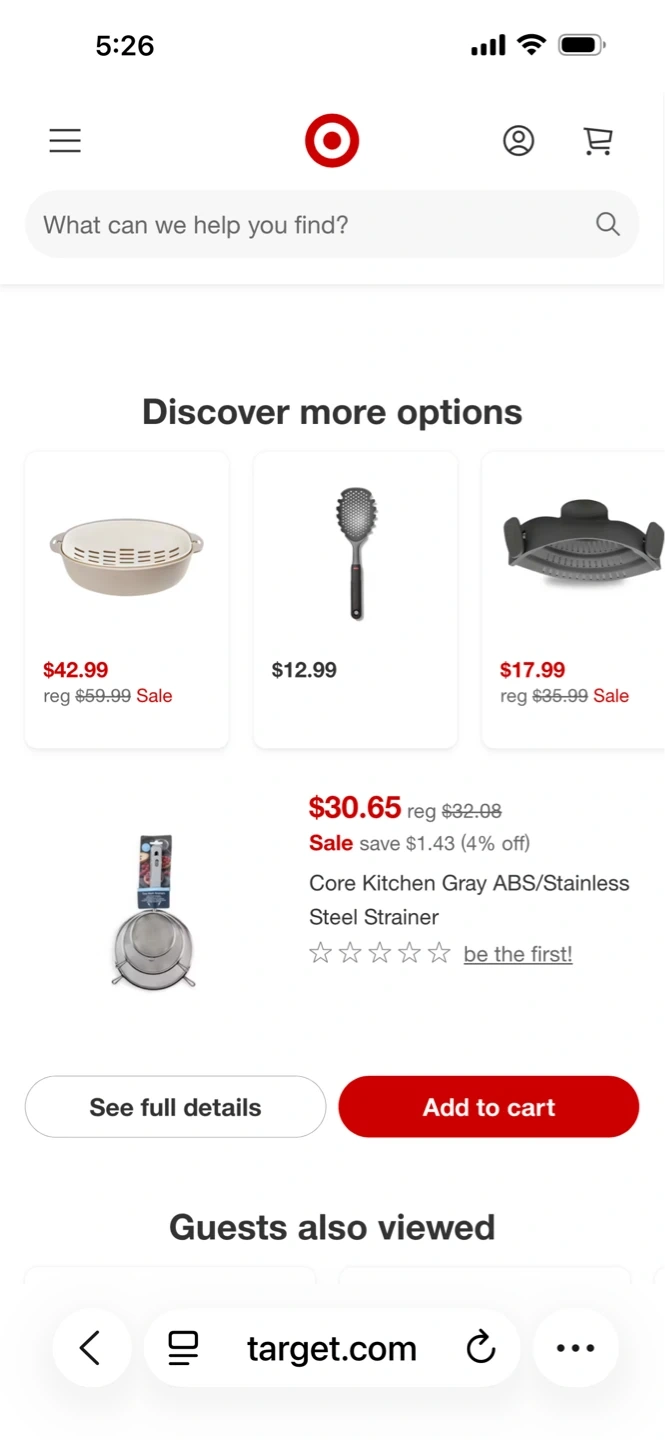Screen dimensions: 665x1440
Task: Add the Core Kitchen strainer to cart
Action: 488,1107
